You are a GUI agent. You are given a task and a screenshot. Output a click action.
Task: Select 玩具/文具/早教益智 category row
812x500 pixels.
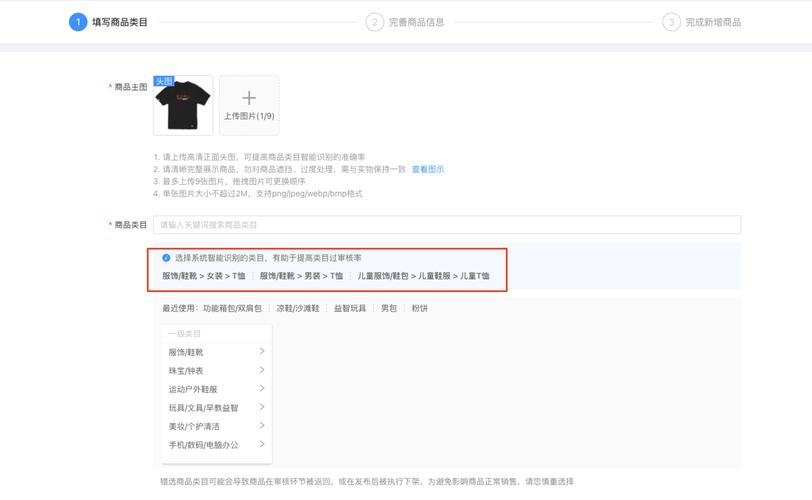[216, 408]
